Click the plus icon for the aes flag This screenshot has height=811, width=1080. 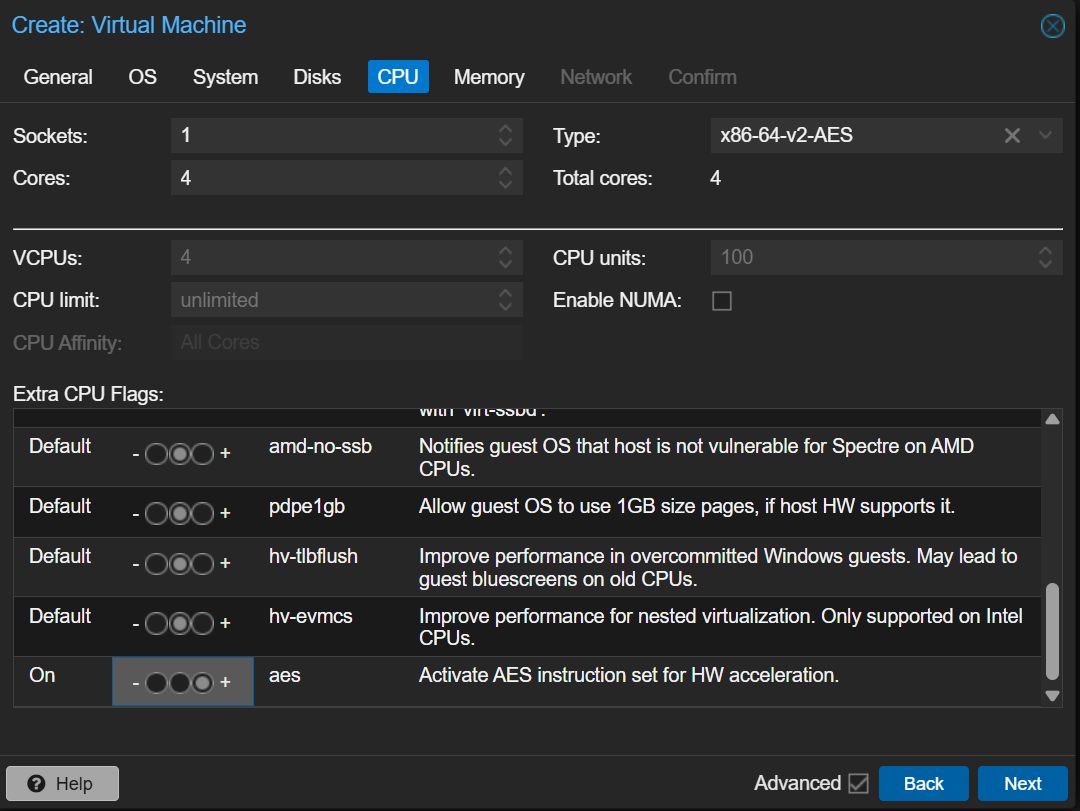(x=225, y=683)
